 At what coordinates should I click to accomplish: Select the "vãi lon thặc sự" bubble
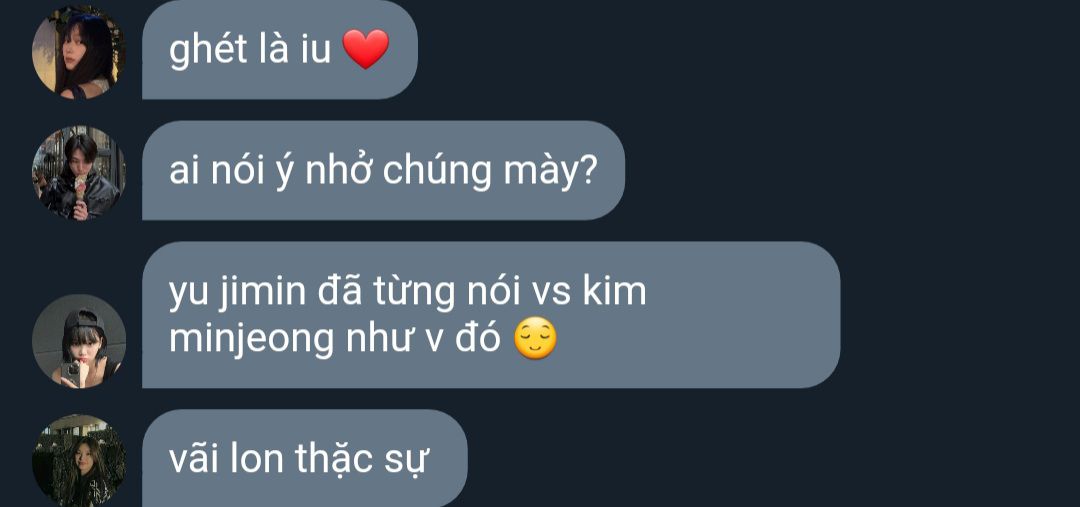(x=304, y=459)
